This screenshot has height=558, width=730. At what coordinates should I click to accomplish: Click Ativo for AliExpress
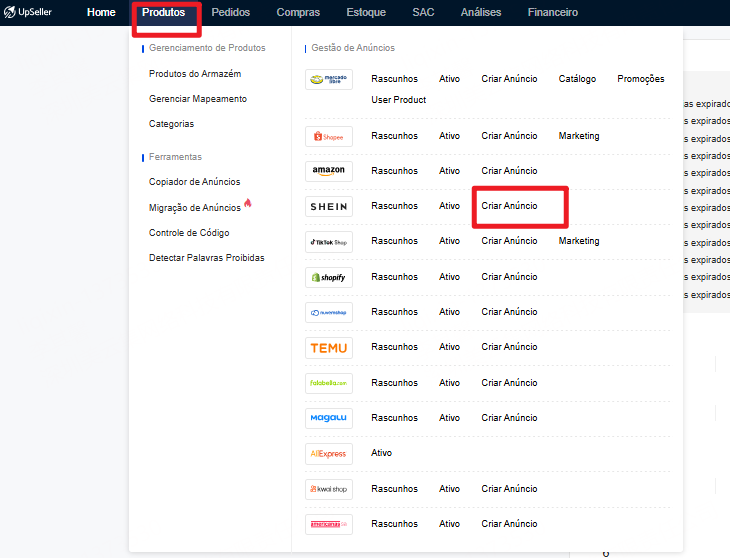[381, 453]
